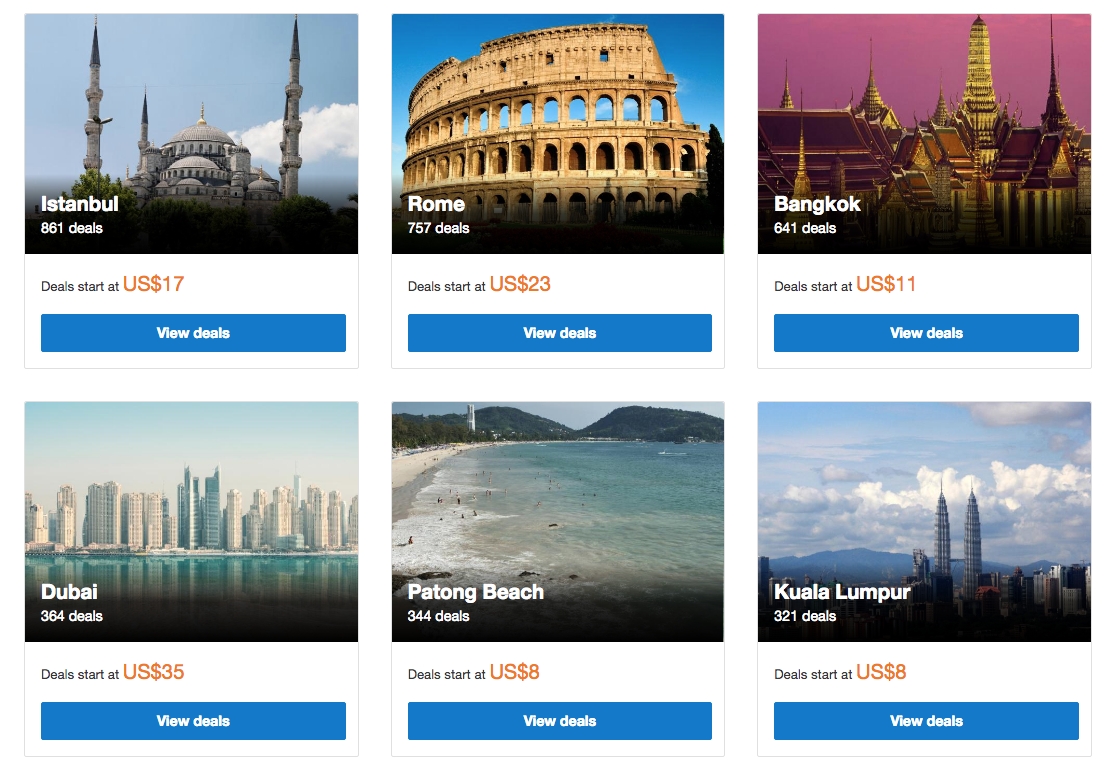Open the Rome Colosseum photo

click(557, 134)
